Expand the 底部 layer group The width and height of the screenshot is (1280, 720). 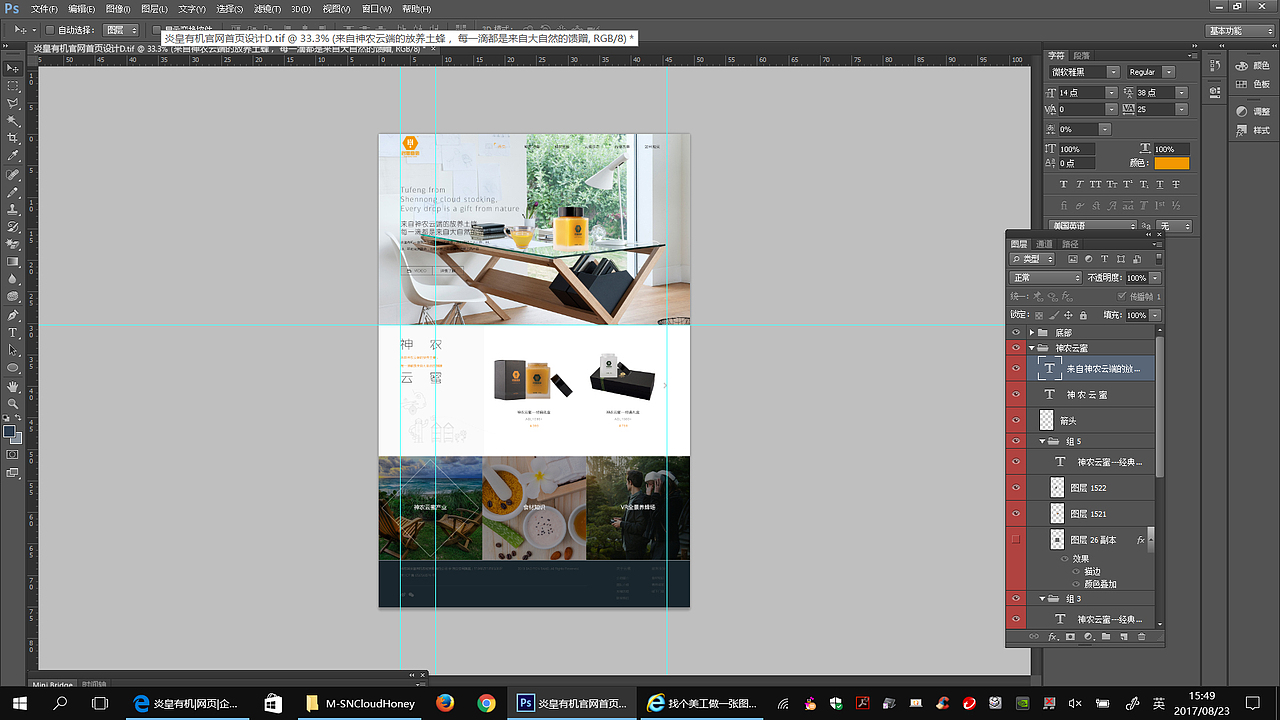coord(1031,332)
